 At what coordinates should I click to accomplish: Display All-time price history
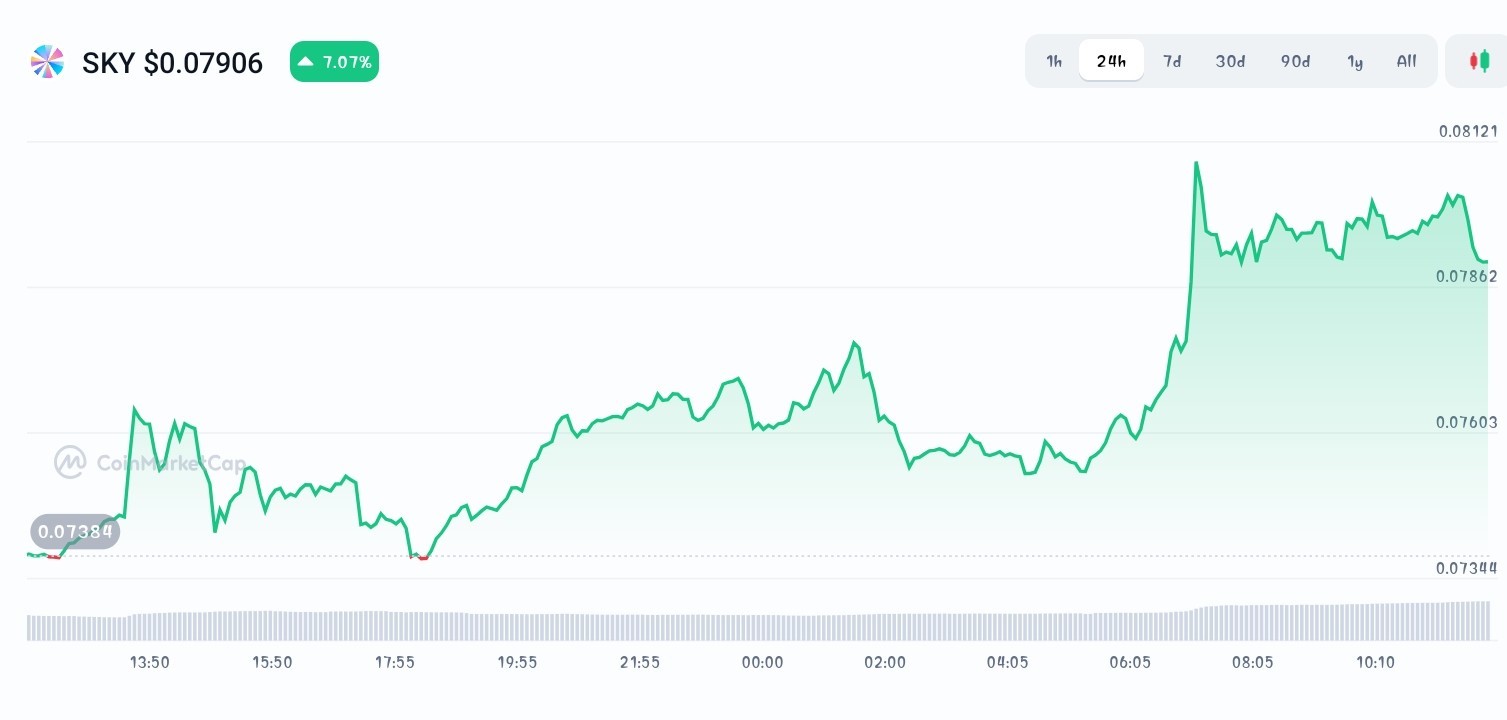[x=1407, y=61]
